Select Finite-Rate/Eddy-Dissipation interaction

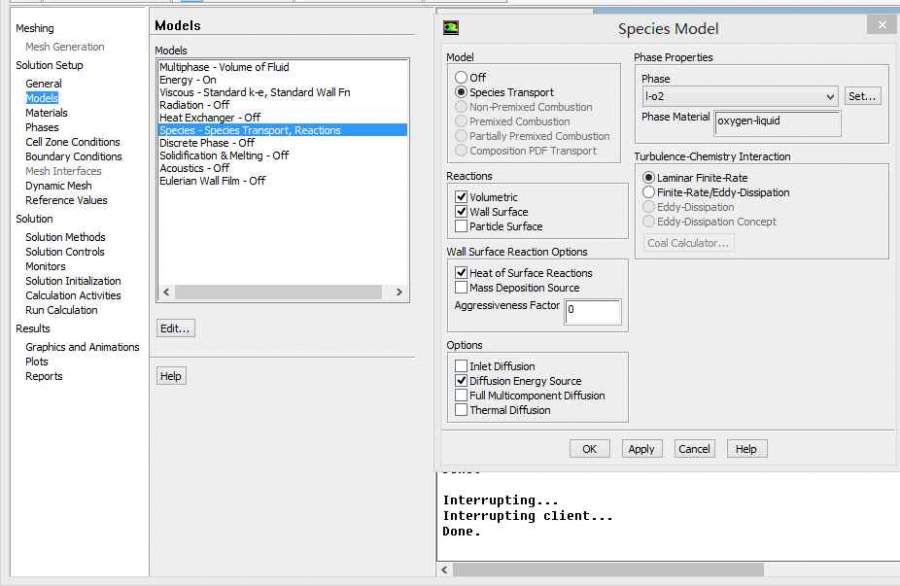pos(649,193)
